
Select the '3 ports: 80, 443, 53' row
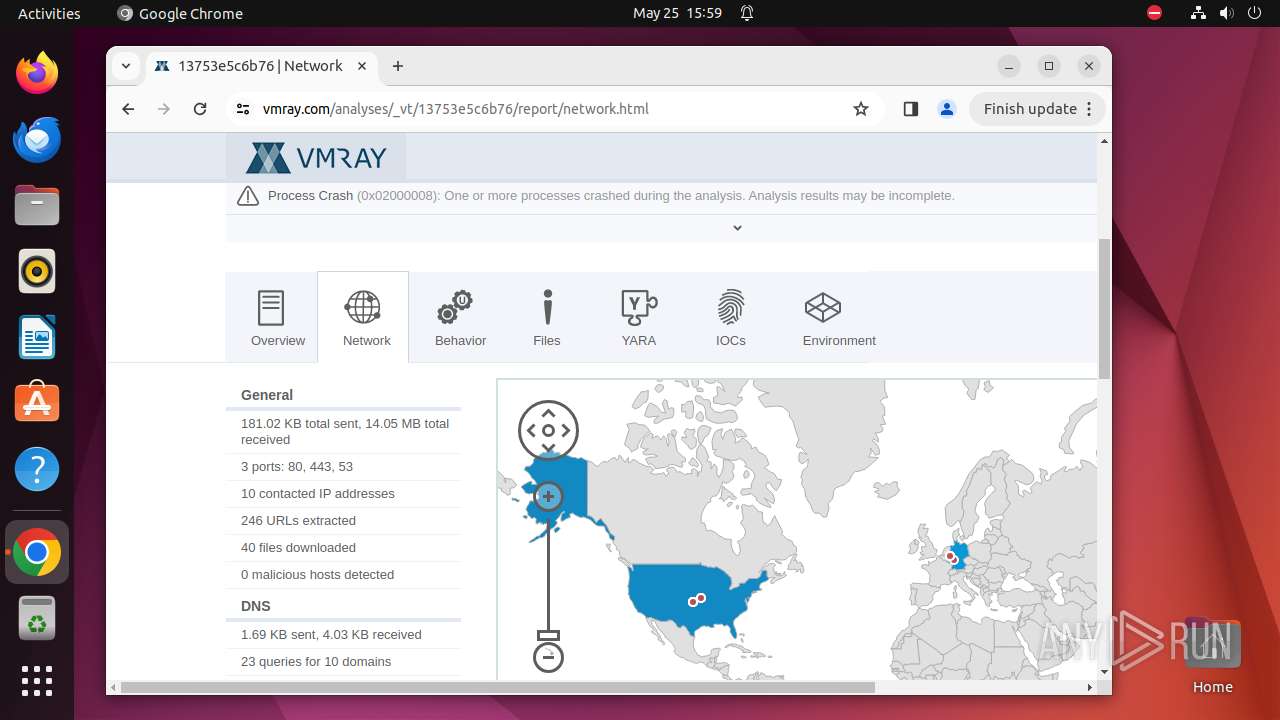tap(343, 467)
